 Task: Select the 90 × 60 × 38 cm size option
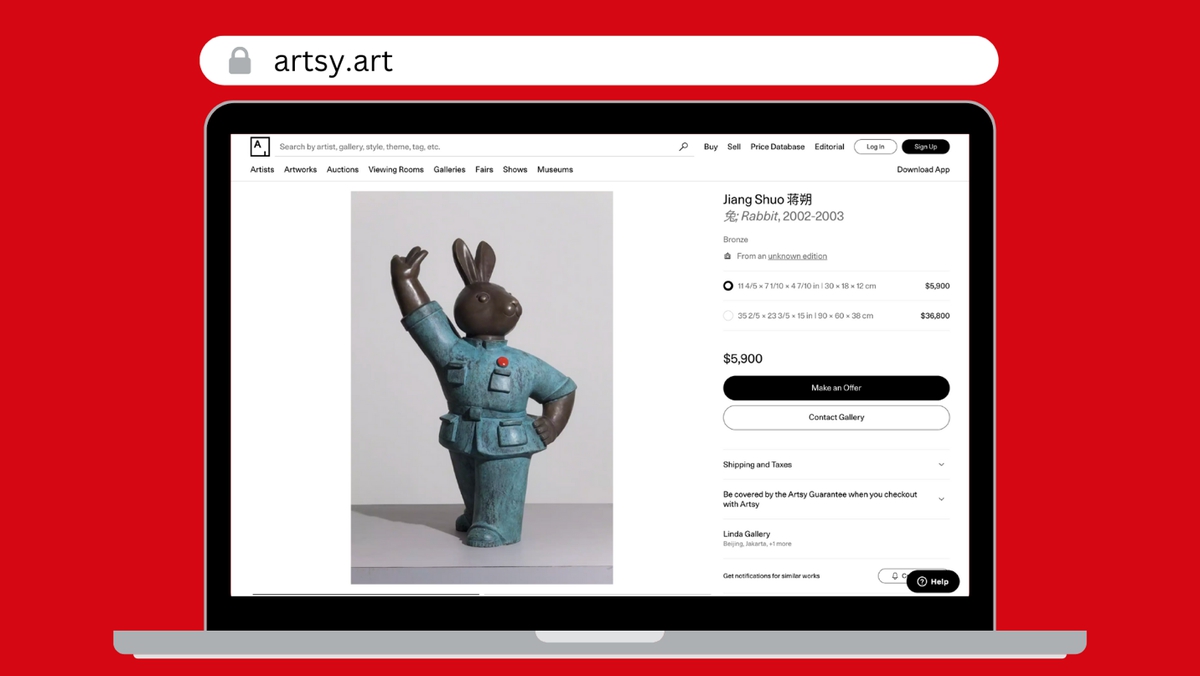coord(728,316)
